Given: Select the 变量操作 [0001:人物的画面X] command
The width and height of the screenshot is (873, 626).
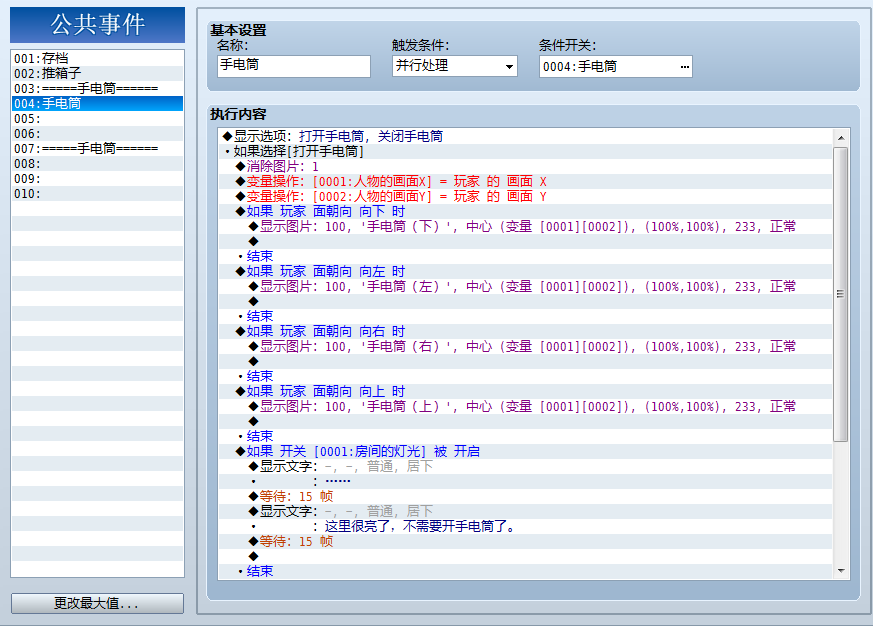Looking at the screenshot, I should coord(526,182).
